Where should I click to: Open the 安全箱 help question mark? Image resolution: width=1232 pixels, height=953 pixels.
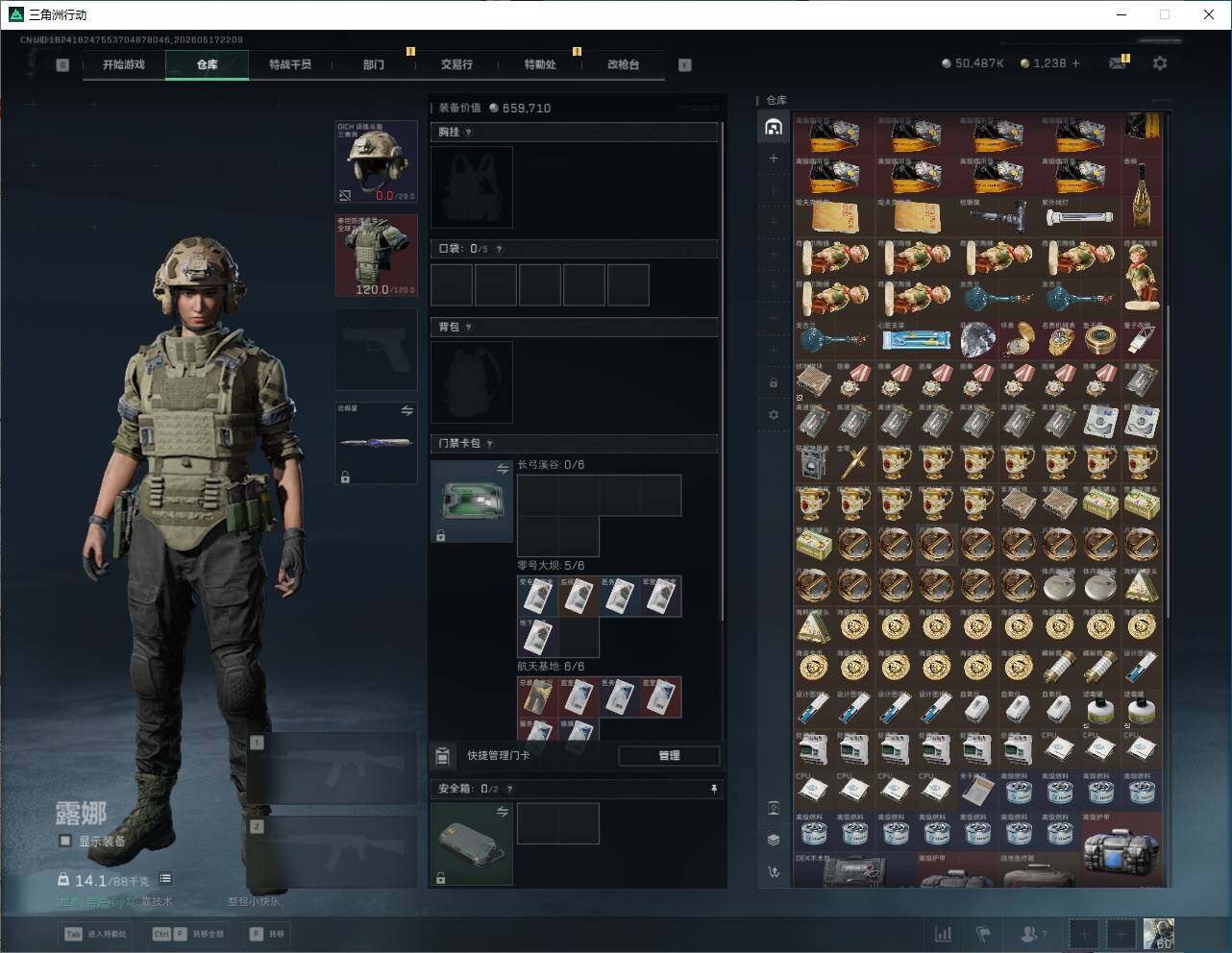point(509,789)
